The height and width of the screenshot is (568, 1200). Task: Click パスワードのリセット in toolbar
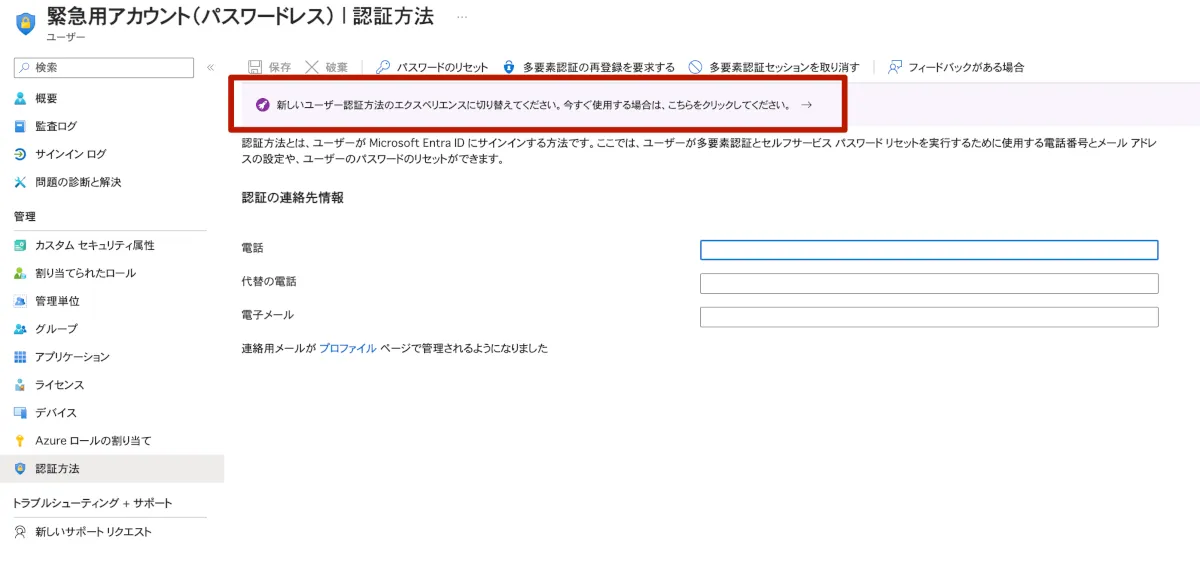[x=432, y=67]
